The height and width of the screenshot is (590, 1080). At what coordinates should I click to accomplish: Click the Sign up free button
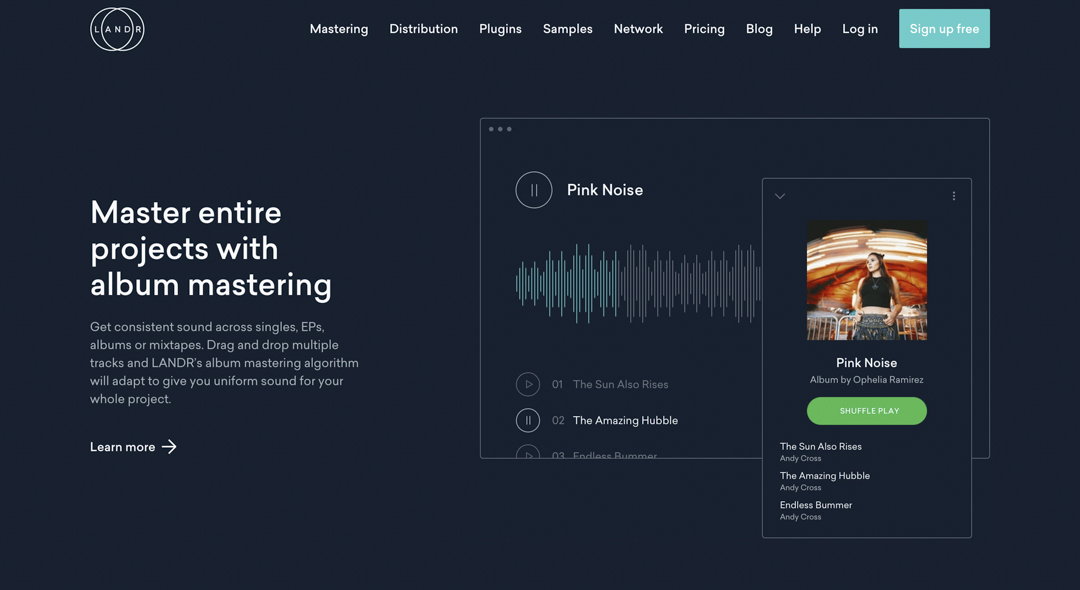coord(944,28)
